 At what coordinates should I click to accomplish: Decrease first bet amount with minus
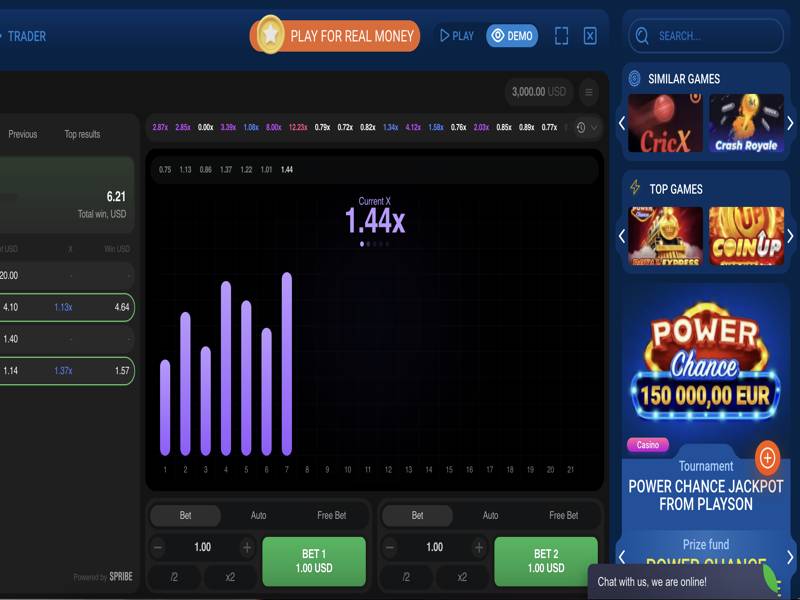pyautogui.click(x=158, y=547)
